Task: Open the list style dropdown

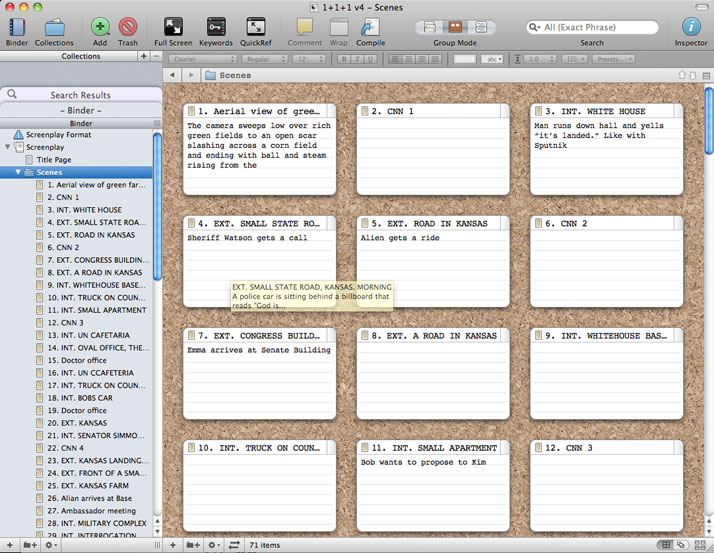Action: (x=575, y=59)
